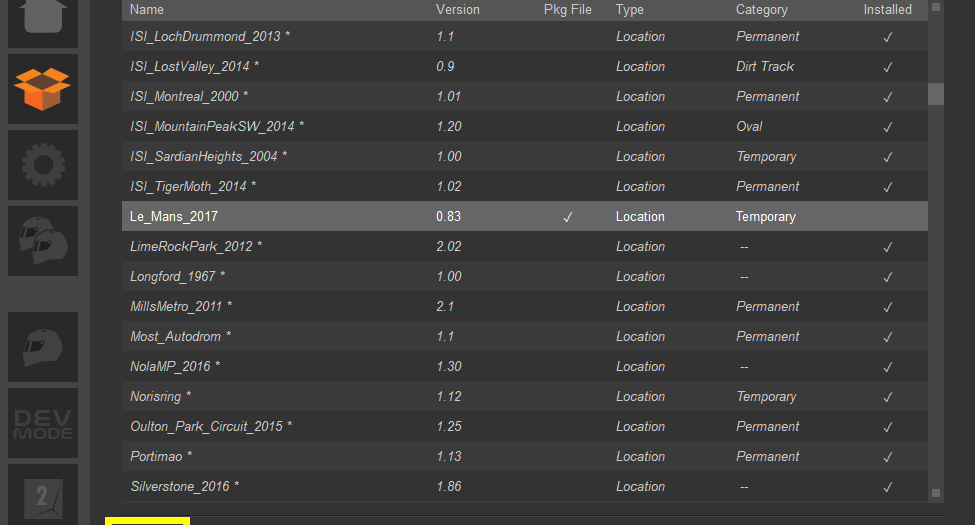Open the two-helmets multiplayer icon

42,241
